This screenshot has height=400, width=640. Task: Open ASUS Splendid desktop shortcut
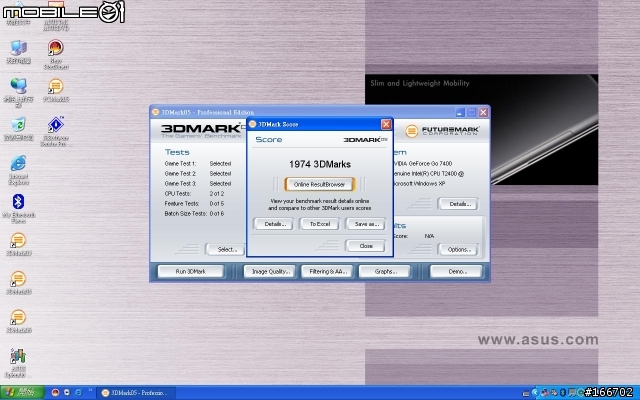18,362
